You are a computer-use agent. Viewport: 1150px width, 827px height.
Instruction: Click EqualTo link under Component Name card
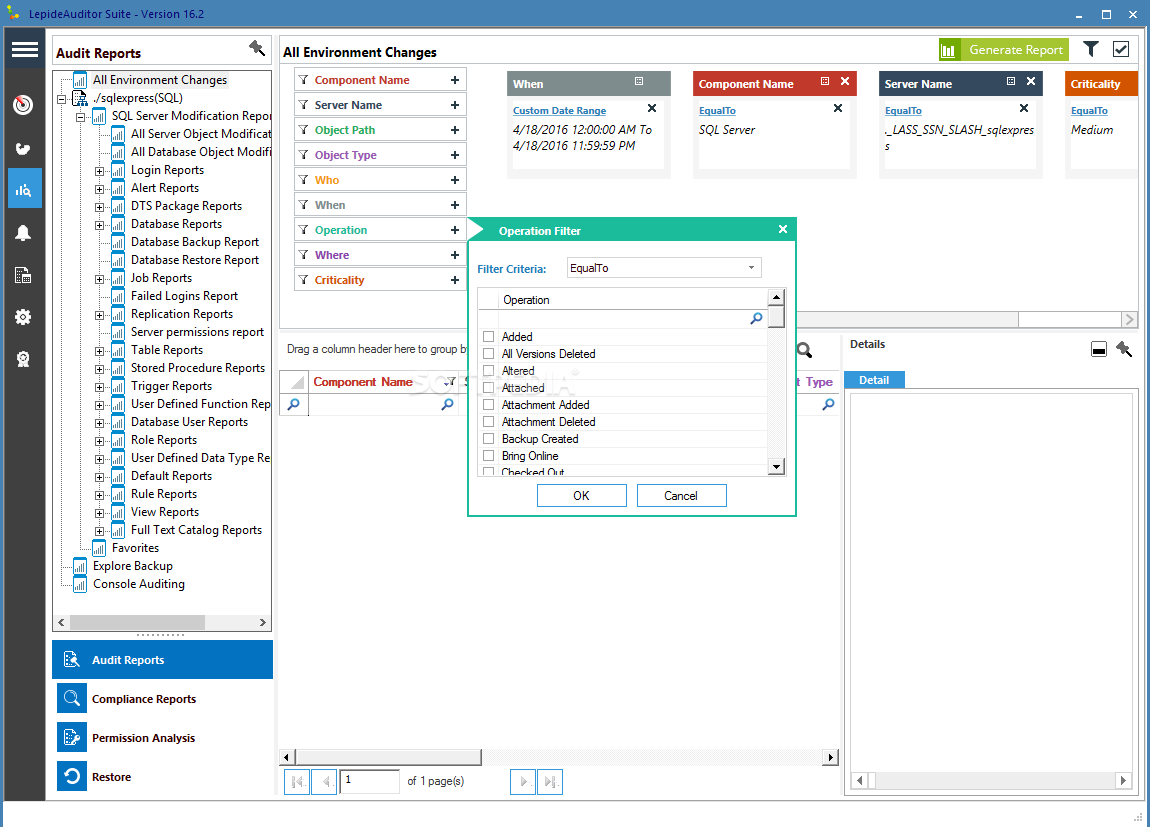point(717,111)
